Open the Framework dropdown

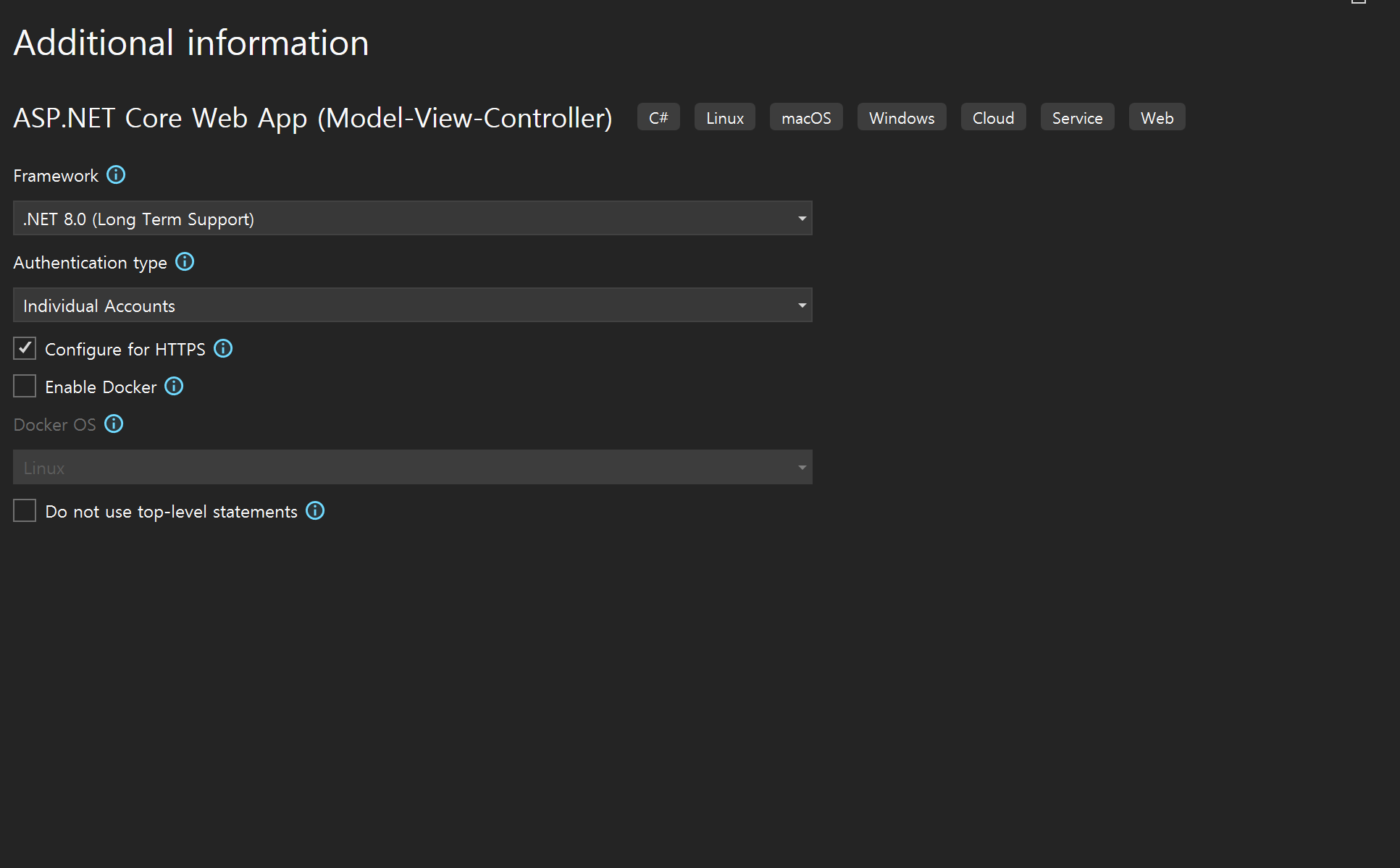coord(412,219)
